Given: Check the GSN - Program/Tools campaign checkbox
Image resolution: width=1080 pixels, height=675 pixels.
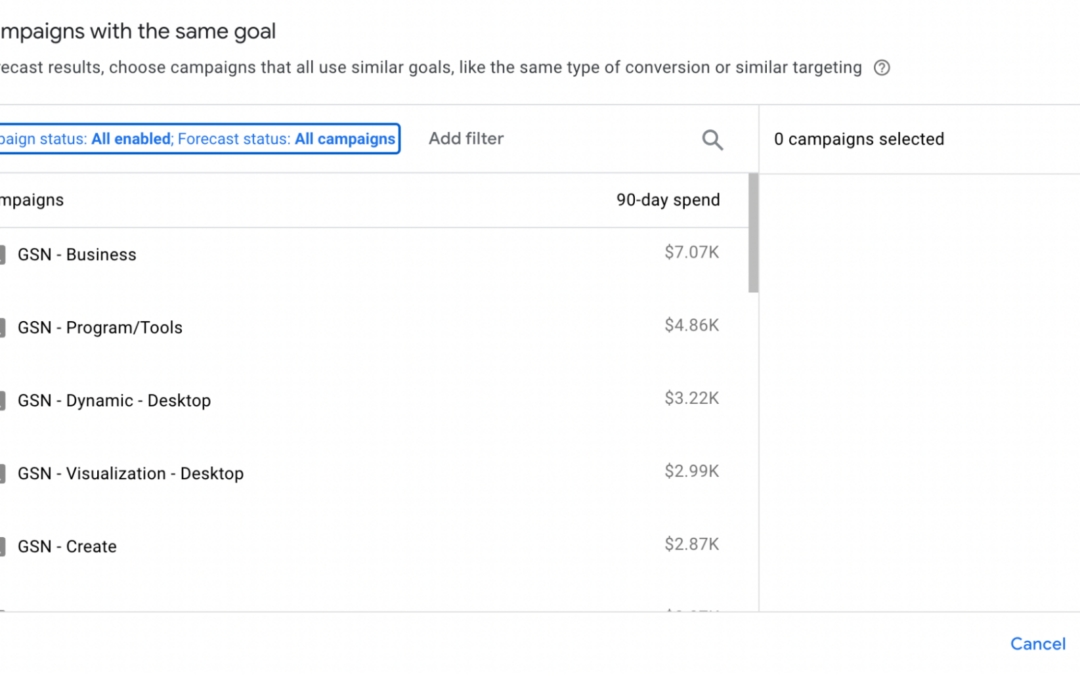Looking at the screenshot, I should 2,328.
